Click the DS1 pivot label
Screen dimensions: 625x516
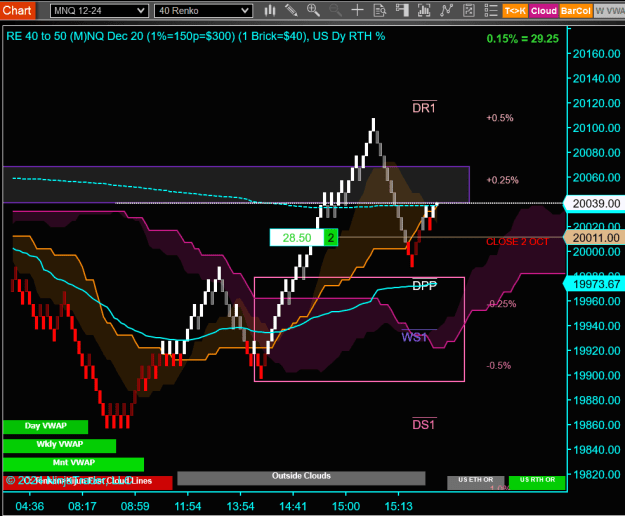pyautogui.click(x=424, y=425)
